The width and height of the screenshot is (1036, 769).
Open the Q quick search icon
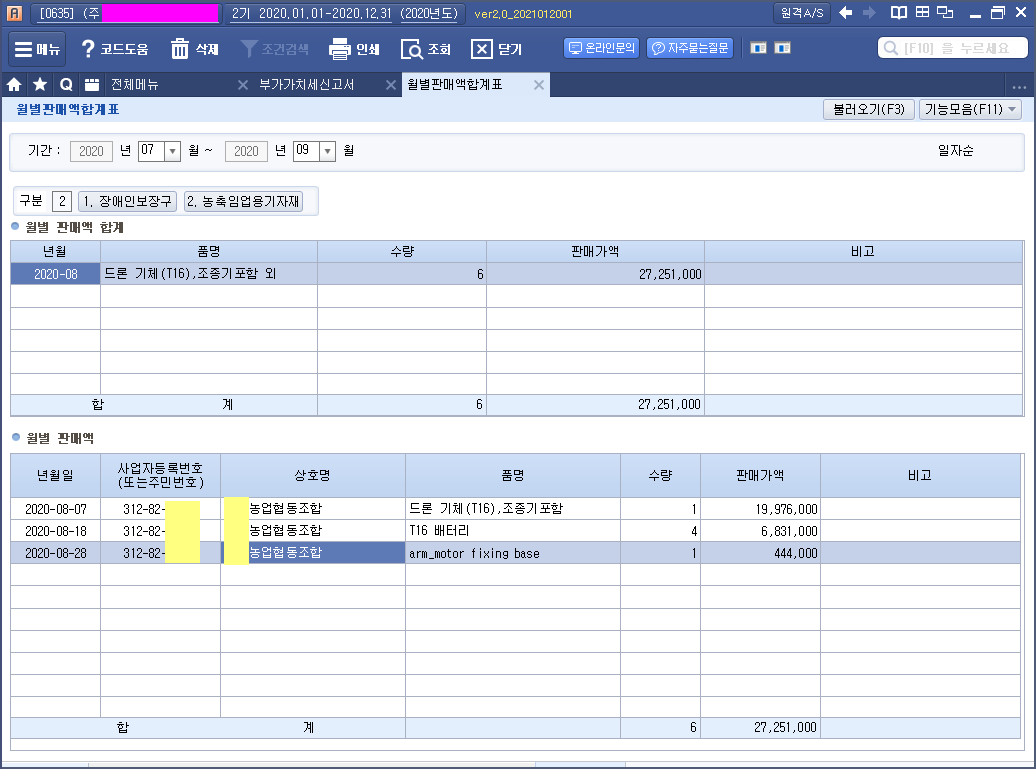tap(66, 85)
